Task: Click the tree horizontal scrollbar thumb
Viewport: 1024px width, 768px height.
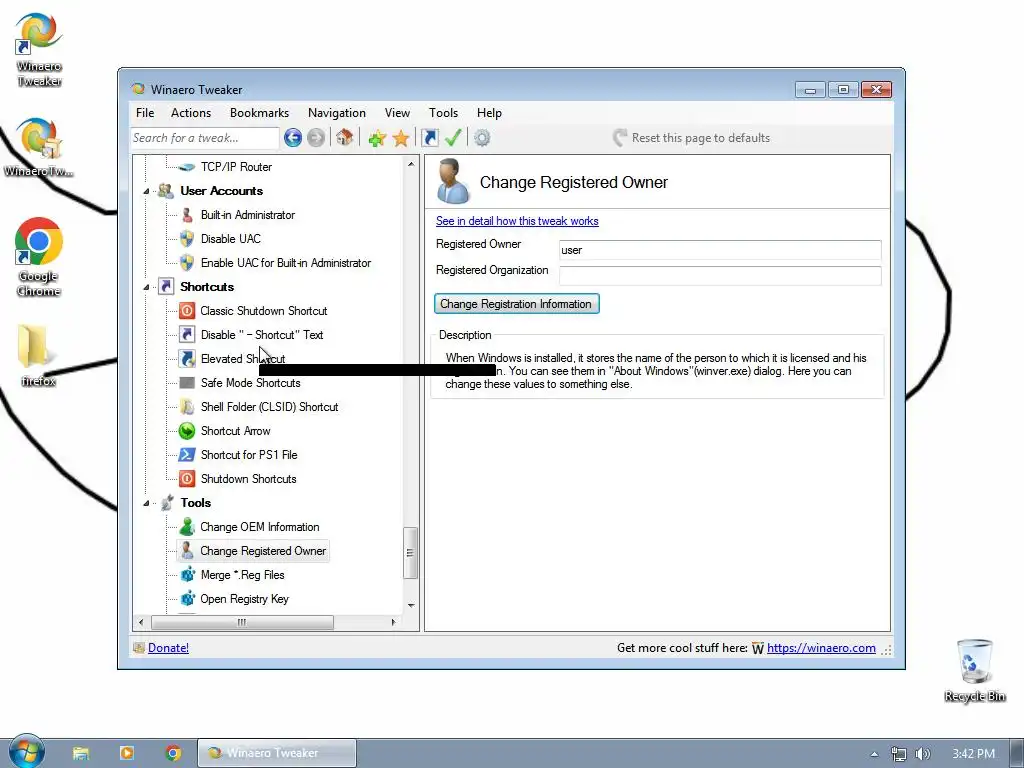Action: coord(242,622)
